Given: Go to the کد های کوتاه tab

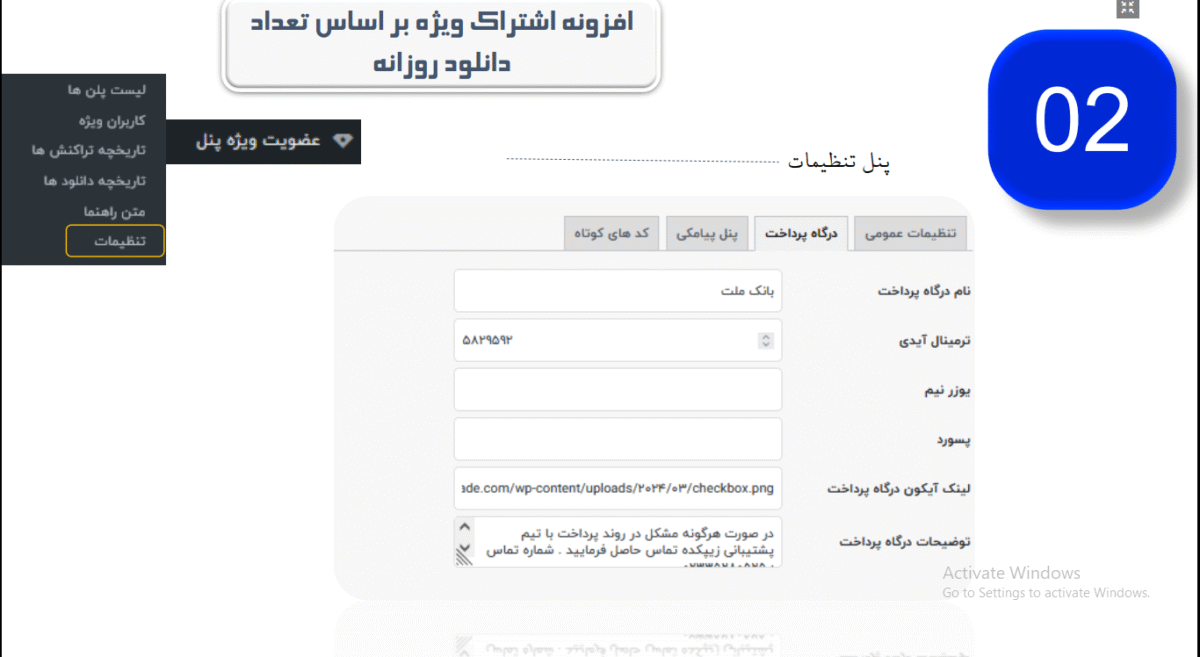Looking at the screenshot, I should tap(611, 233).
